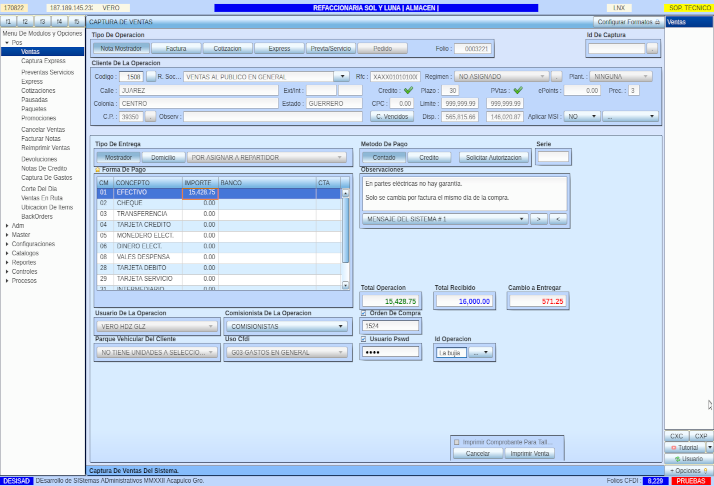Click the f3 shortcut button
714x486 pixels.
click(42, 21)
